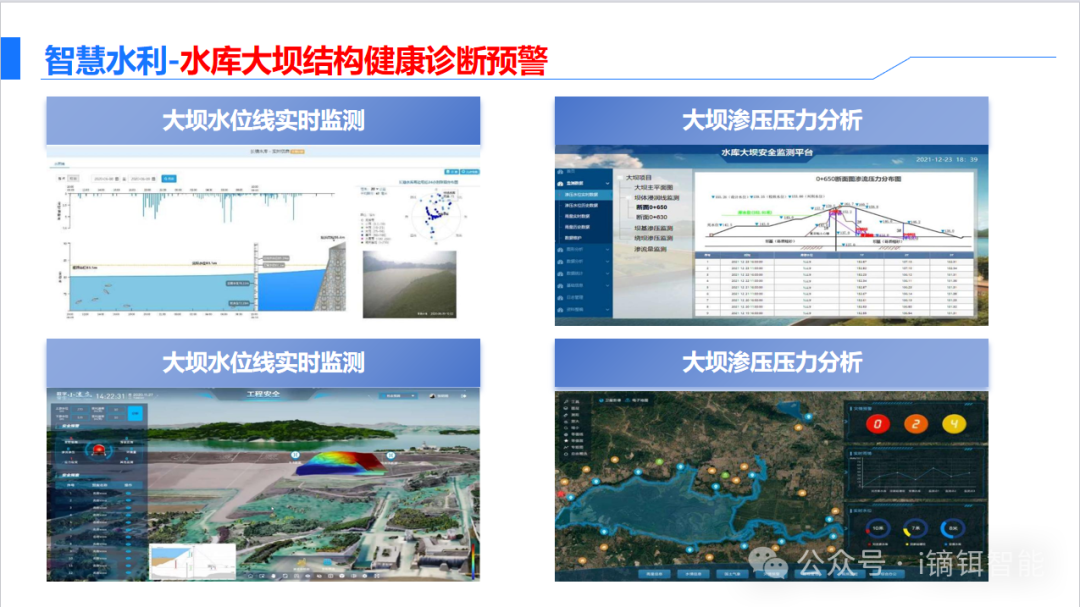Viewport: 1080px width, 607px height.
Task: Click the yellow alert counter showing 4
Action: point(954,424)
